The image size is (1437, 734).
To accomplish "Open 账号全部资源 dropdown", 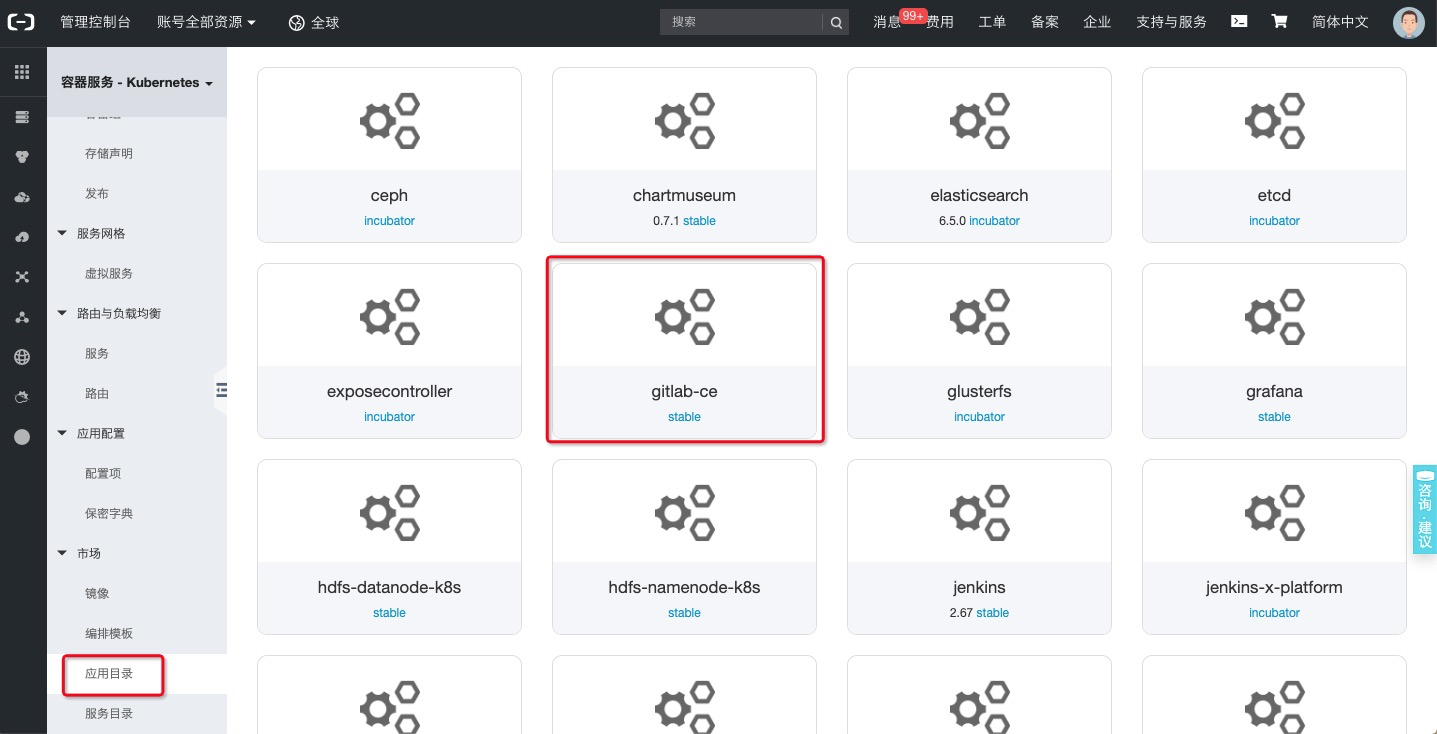I will pos(206,22).
